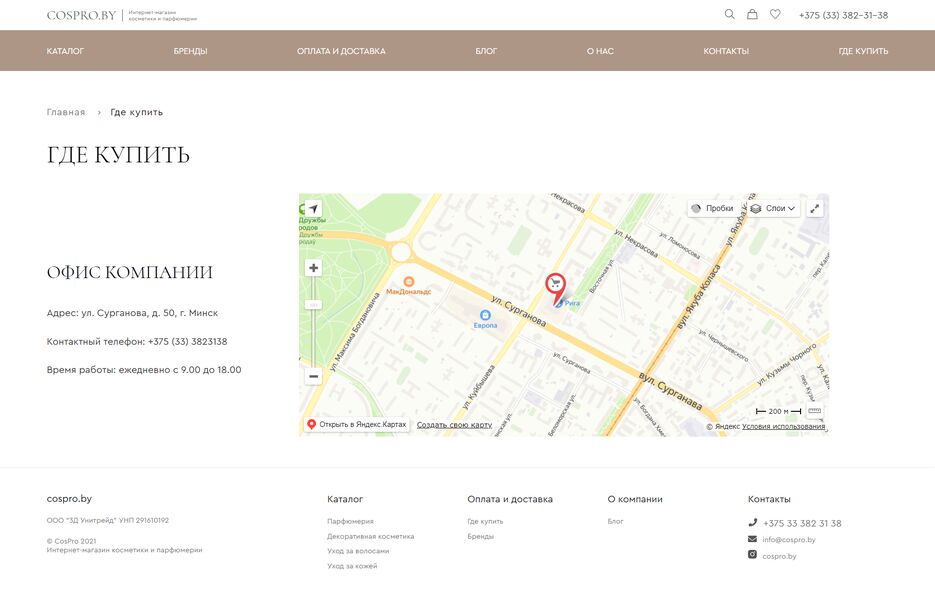This screenshot has height=599, width=935.
Task: Open the shopping bag cart icon
Action: (x=752, y=15)
